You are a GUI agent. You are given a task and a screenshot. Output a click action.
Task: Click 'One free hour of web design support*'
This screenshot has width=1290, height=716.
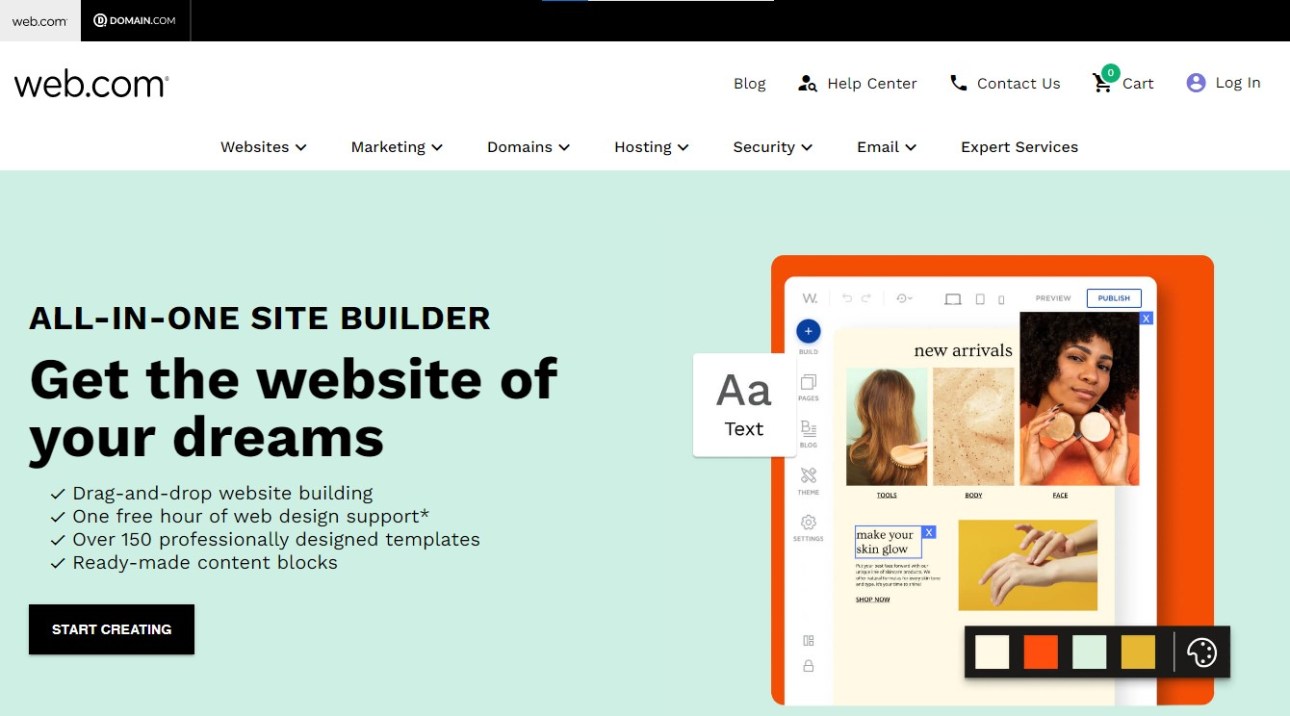click(x=251, y=516)
